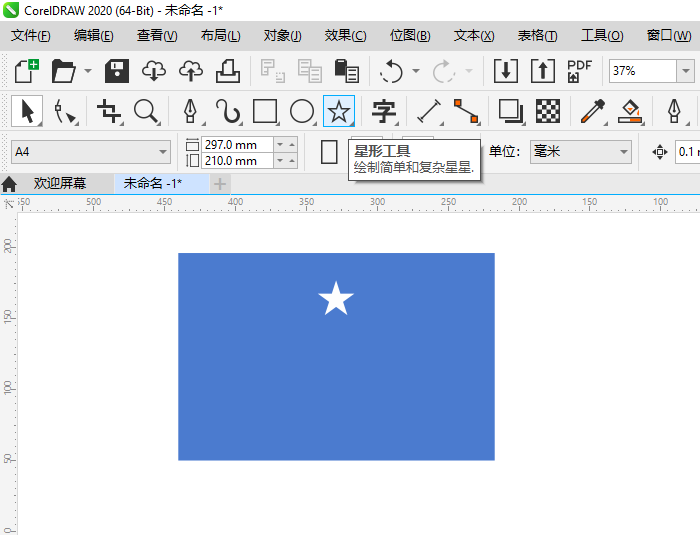
Task: Toggle portrait page orientation
Action: (x=329, y=152)
